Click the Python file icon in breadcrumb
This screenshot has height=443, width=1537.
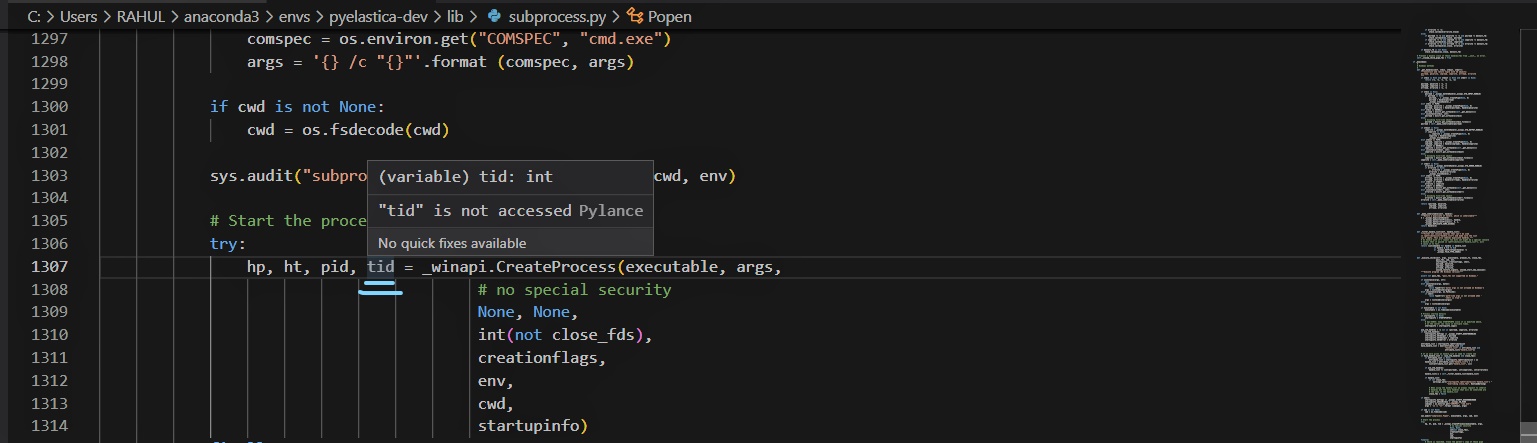click(x=495, y=16)
